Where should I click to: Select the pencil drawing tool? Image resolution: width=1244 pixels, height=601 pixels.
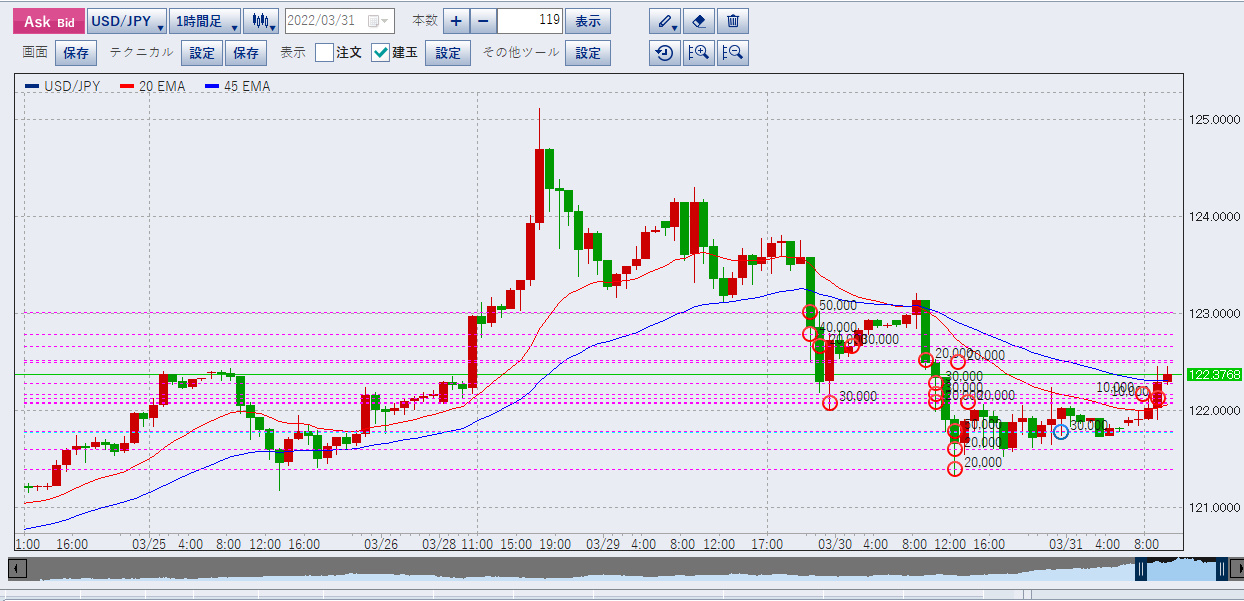[x=664, y=21]
